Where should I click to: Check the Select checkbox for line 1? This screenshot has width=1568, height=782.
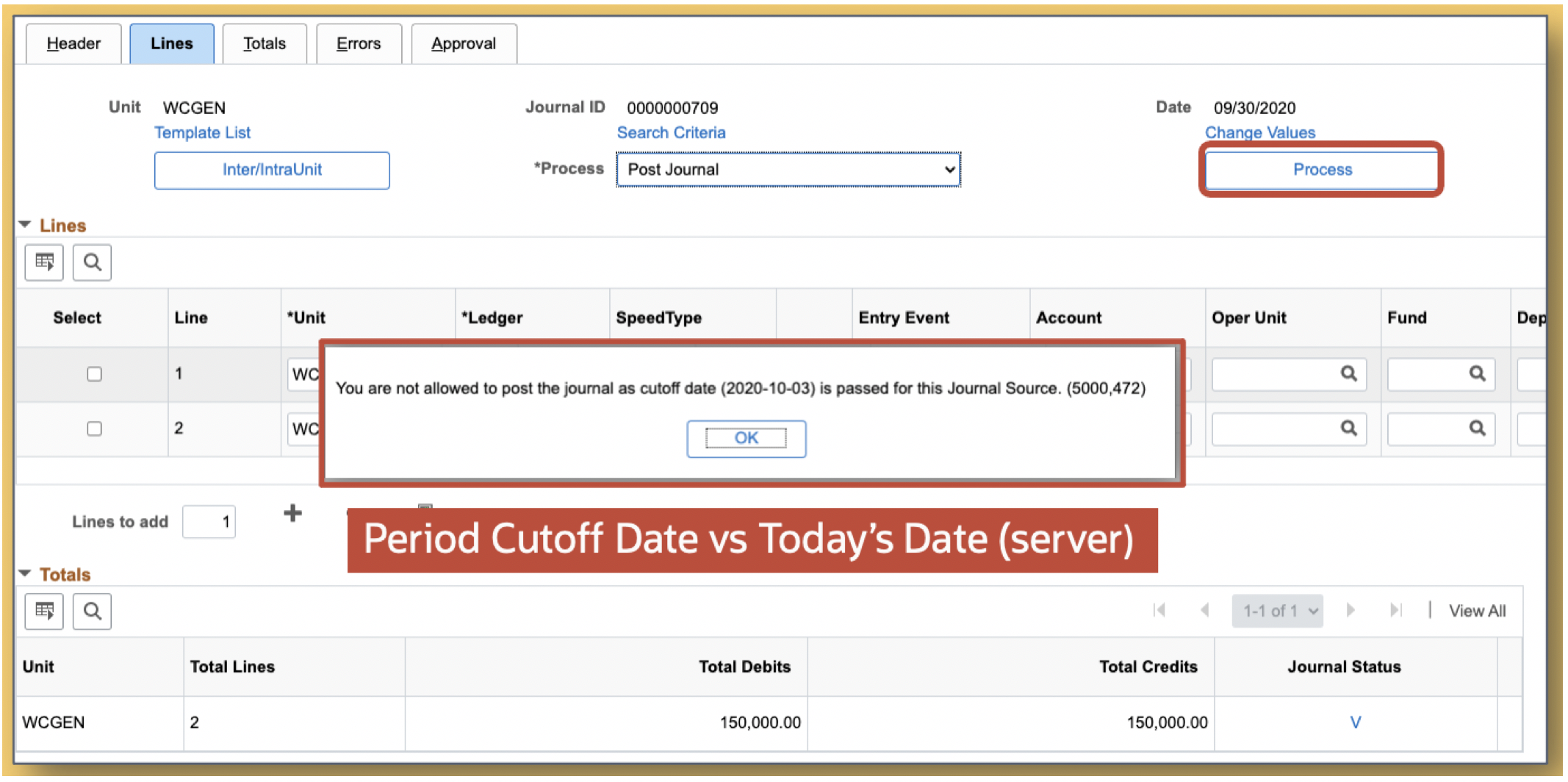coord(94,374)
